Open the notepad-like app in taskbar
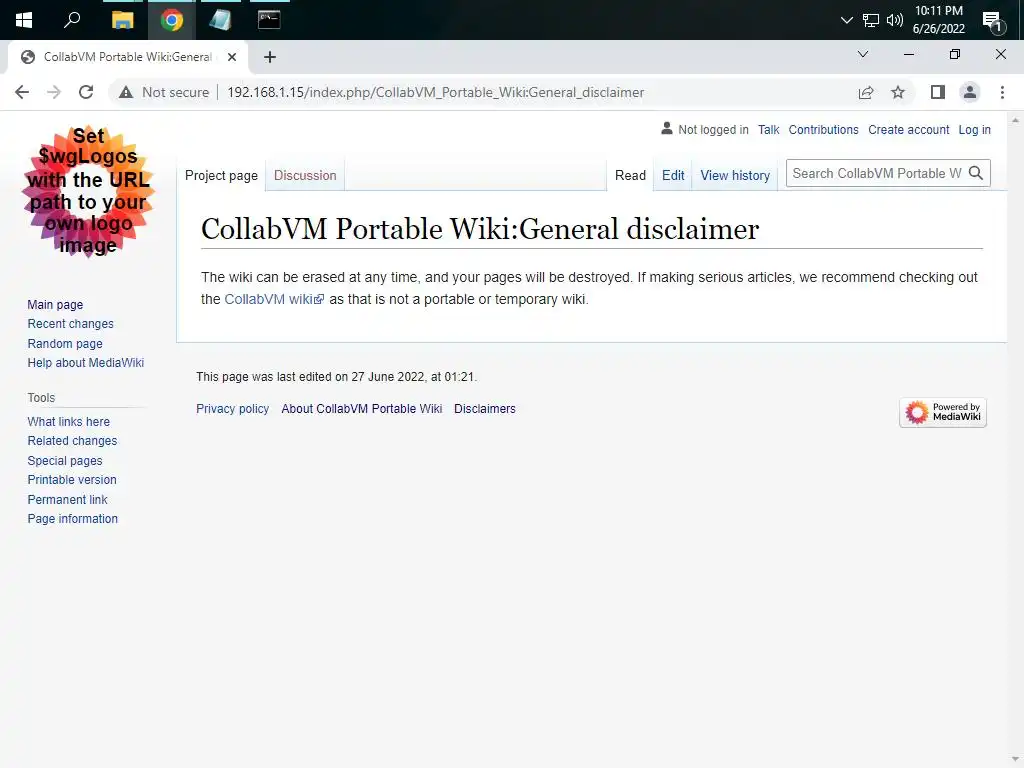 220,20
